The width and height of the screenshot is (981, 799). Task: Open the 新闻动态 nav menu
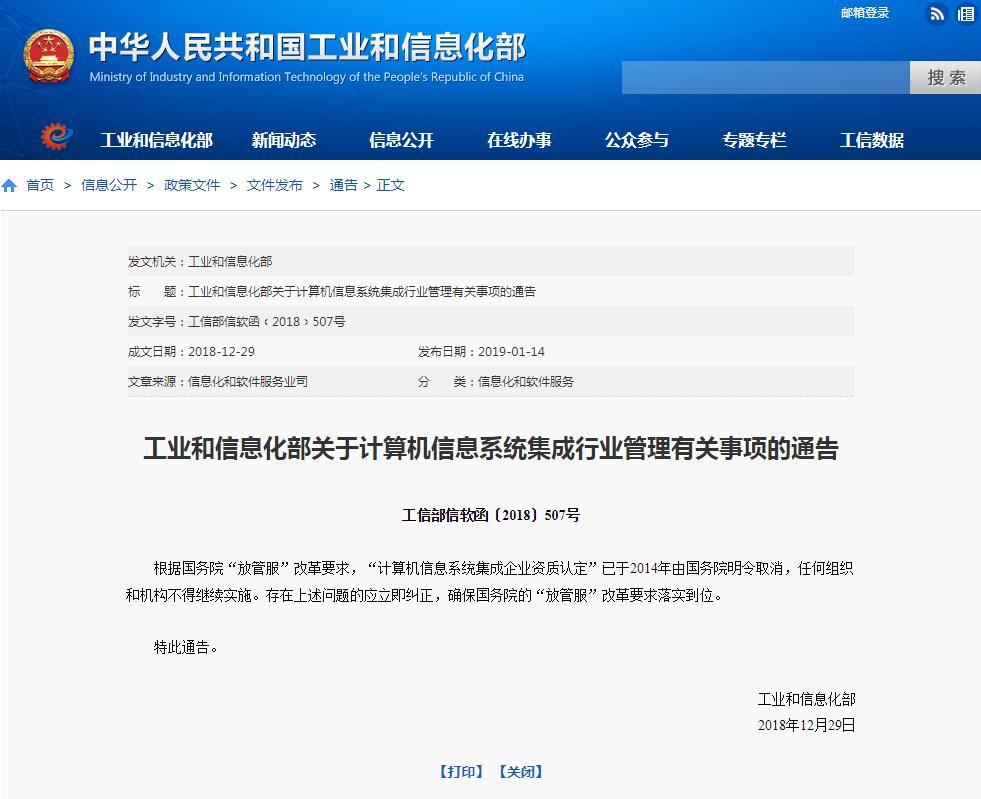[x=283, y=140]
